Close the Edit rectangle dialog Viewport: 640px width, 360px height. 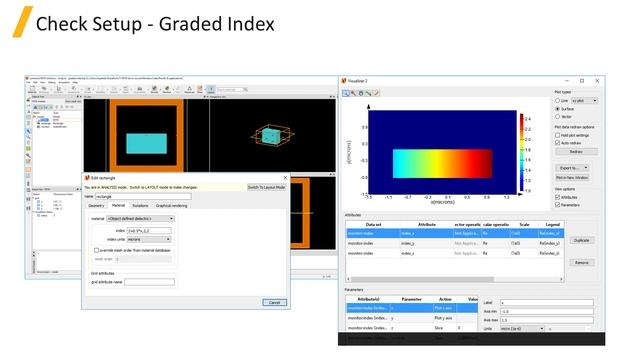tap(285, 178)
